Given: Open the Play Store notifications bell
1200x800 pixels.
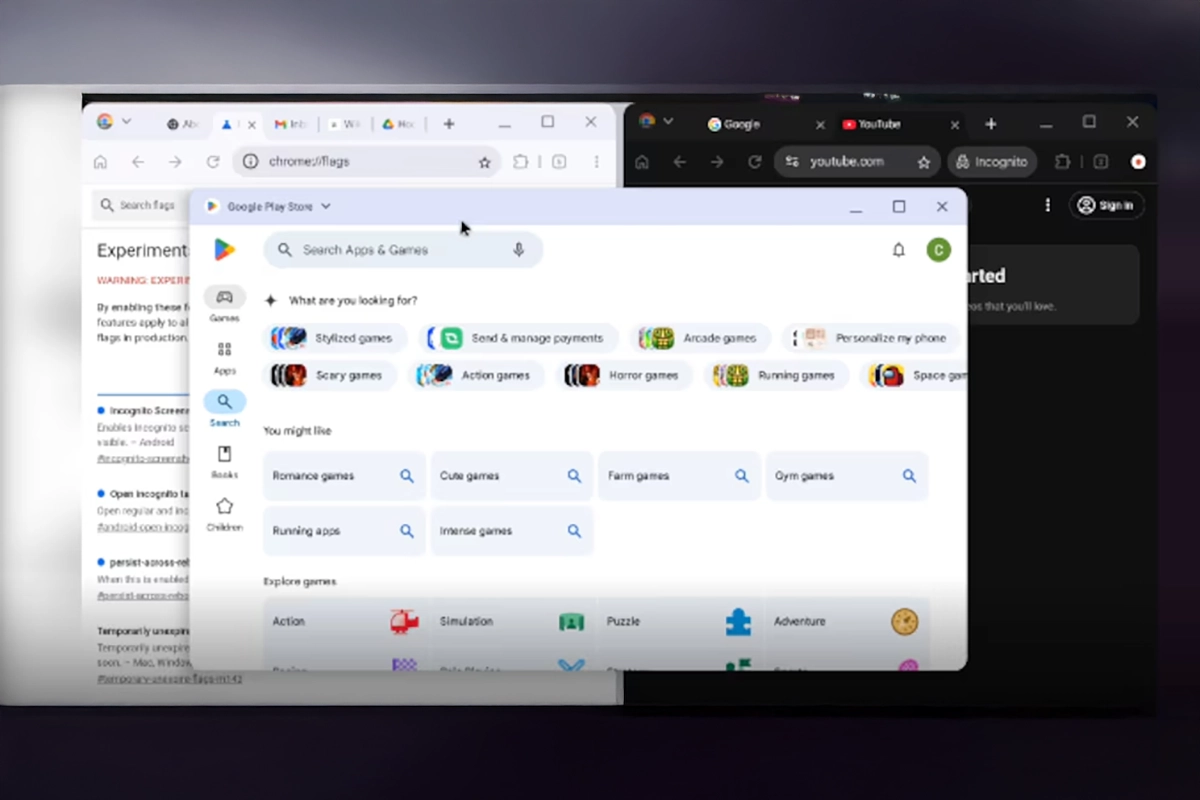Looking at the screenshot, I should (x=898, y=250).
